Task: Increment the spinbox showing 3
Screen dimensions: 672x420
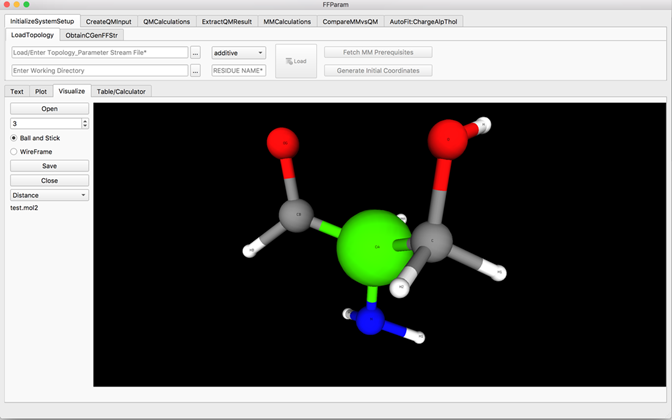Action: 85,121
